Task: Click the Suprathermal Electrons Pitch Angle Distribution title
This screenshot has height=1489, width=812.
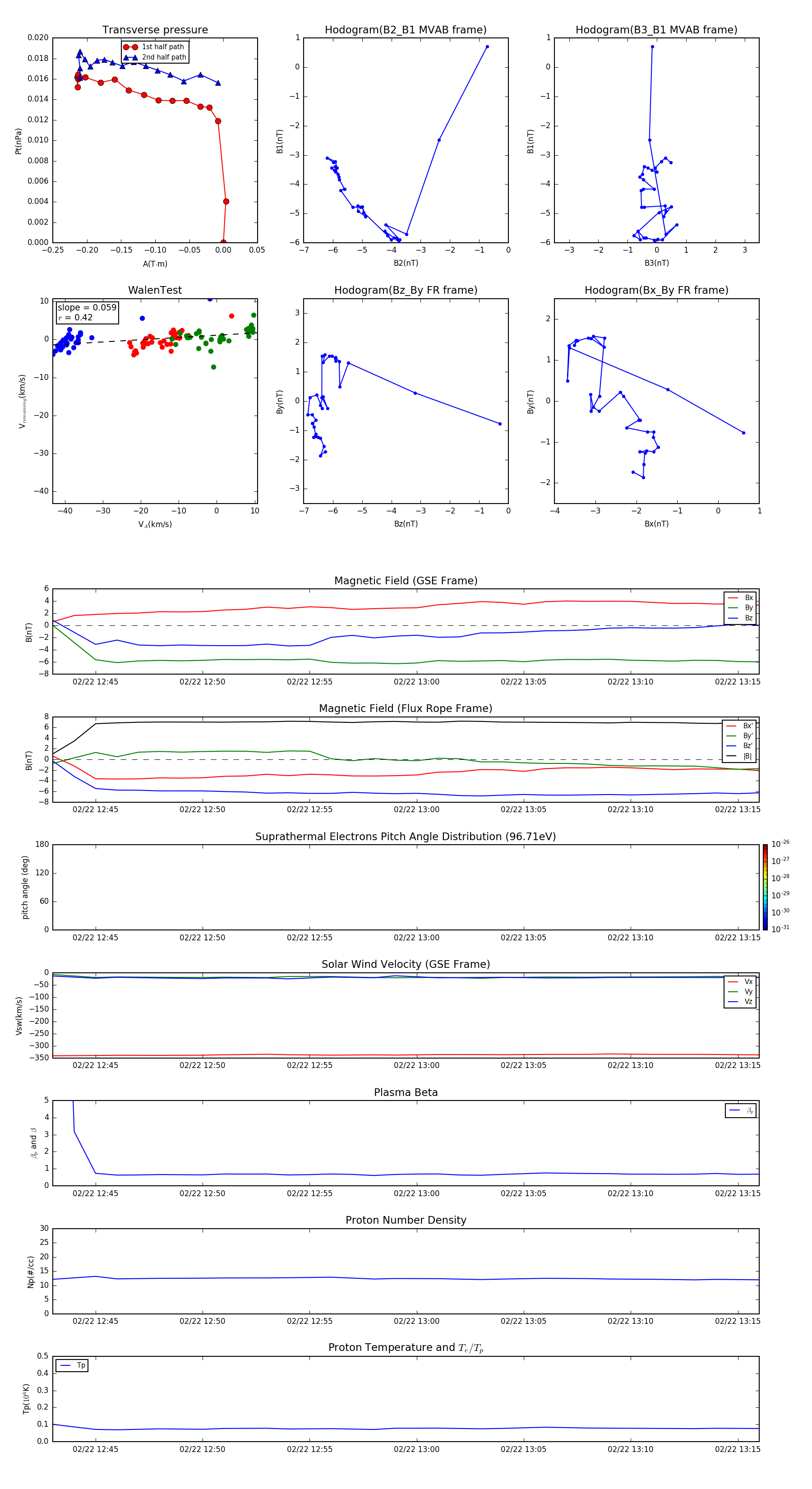Action: point(406,837)
